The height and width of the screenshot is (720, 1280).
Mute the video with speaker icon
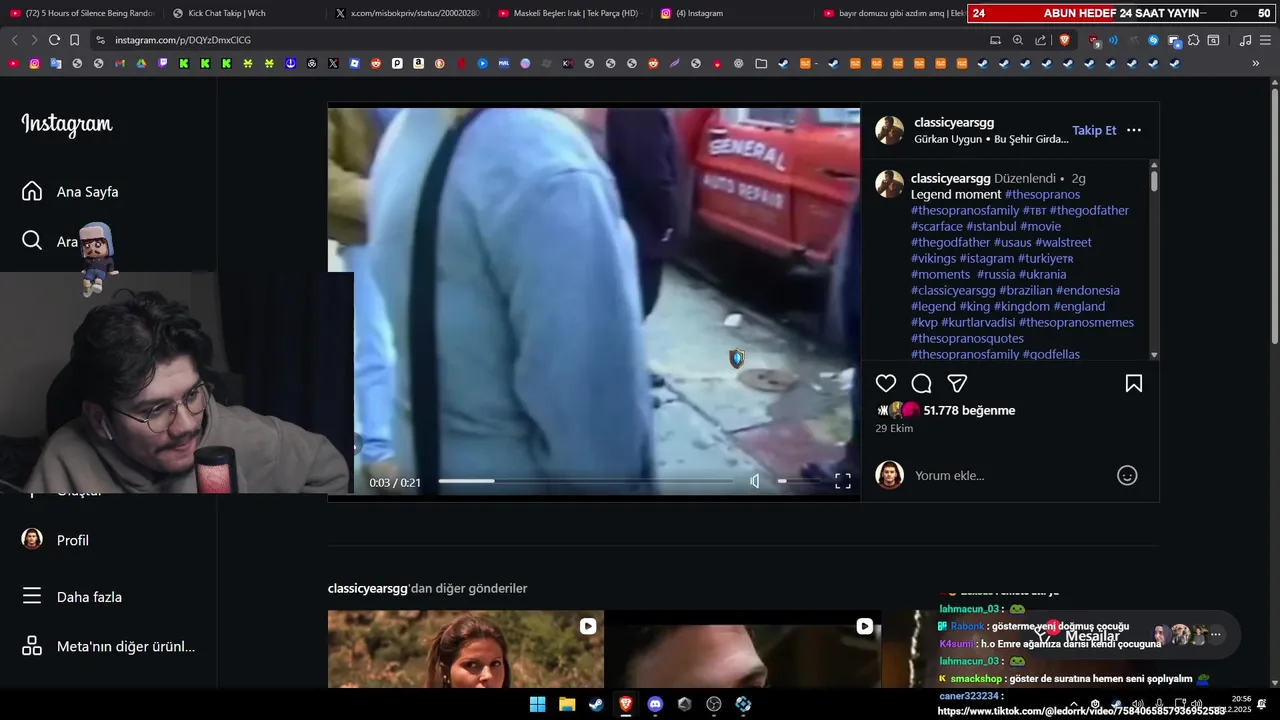point(755,481)
